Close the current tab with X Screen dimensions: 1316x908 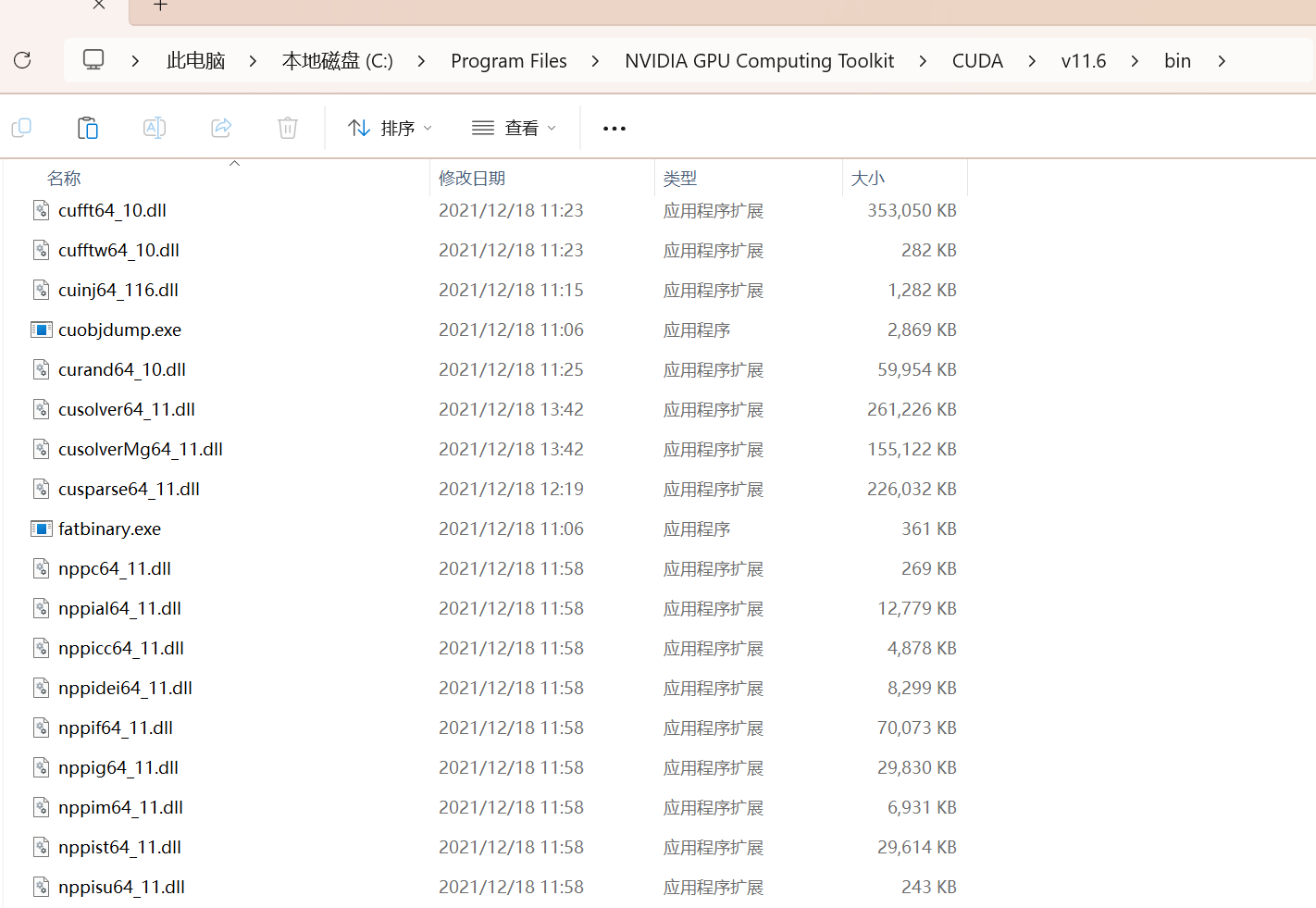pyautogui.click(x=99, y=6)
